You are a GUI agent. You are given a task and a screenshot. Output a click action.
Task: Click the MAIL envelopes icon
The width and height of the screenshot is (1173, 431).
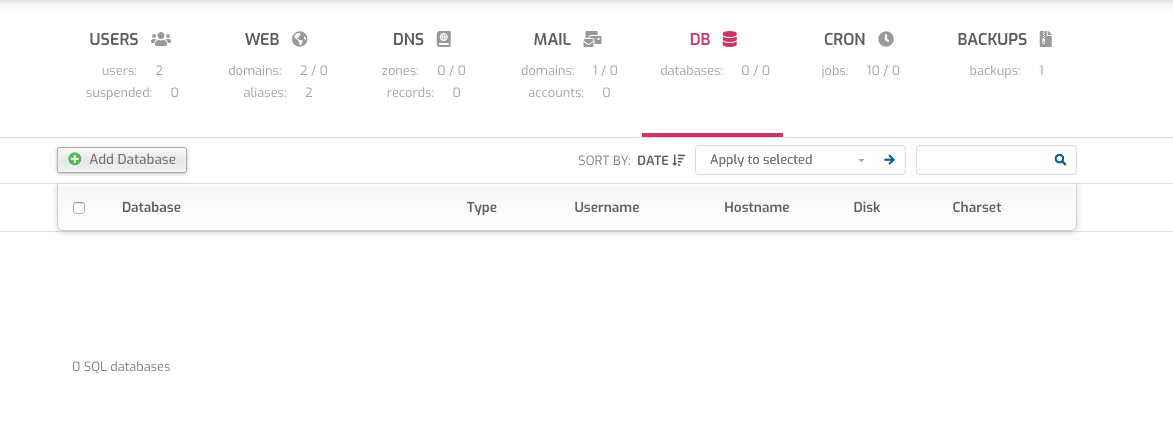point(592,39)
